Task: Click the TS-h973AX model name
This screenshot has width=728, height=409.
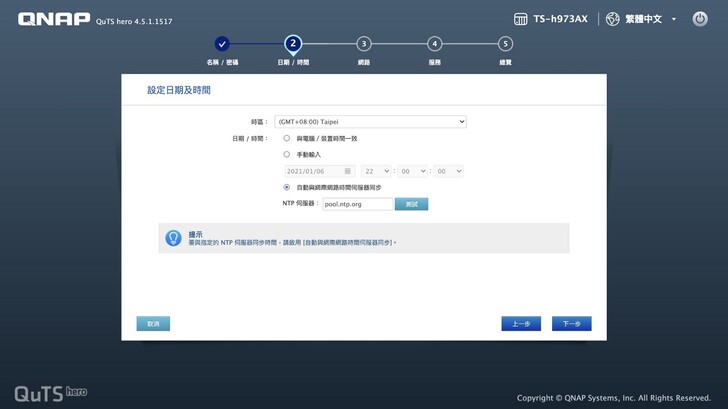Action: click(560, 19)
